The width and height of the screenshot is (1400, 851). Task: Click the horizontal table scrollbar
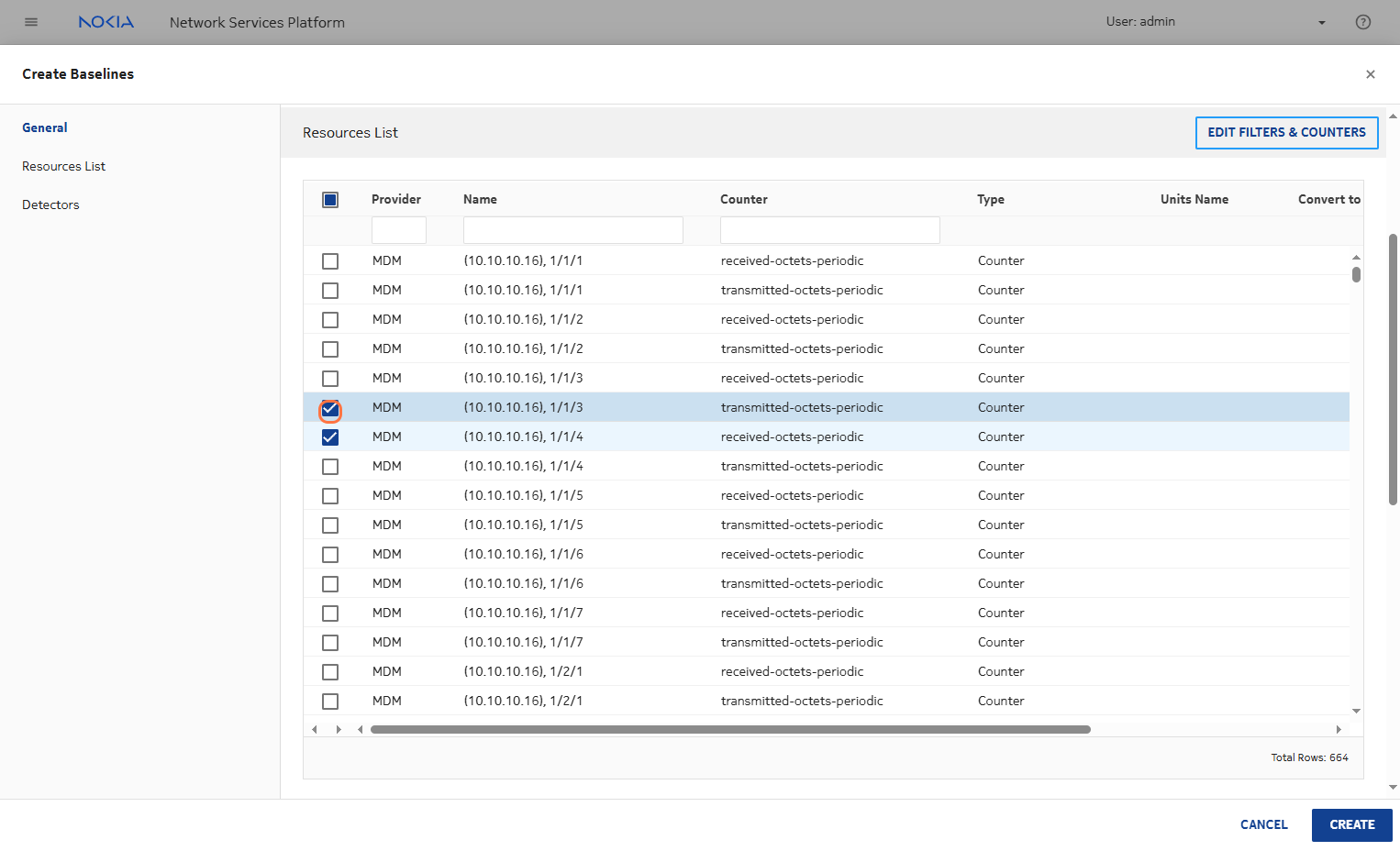pos(729,730)
